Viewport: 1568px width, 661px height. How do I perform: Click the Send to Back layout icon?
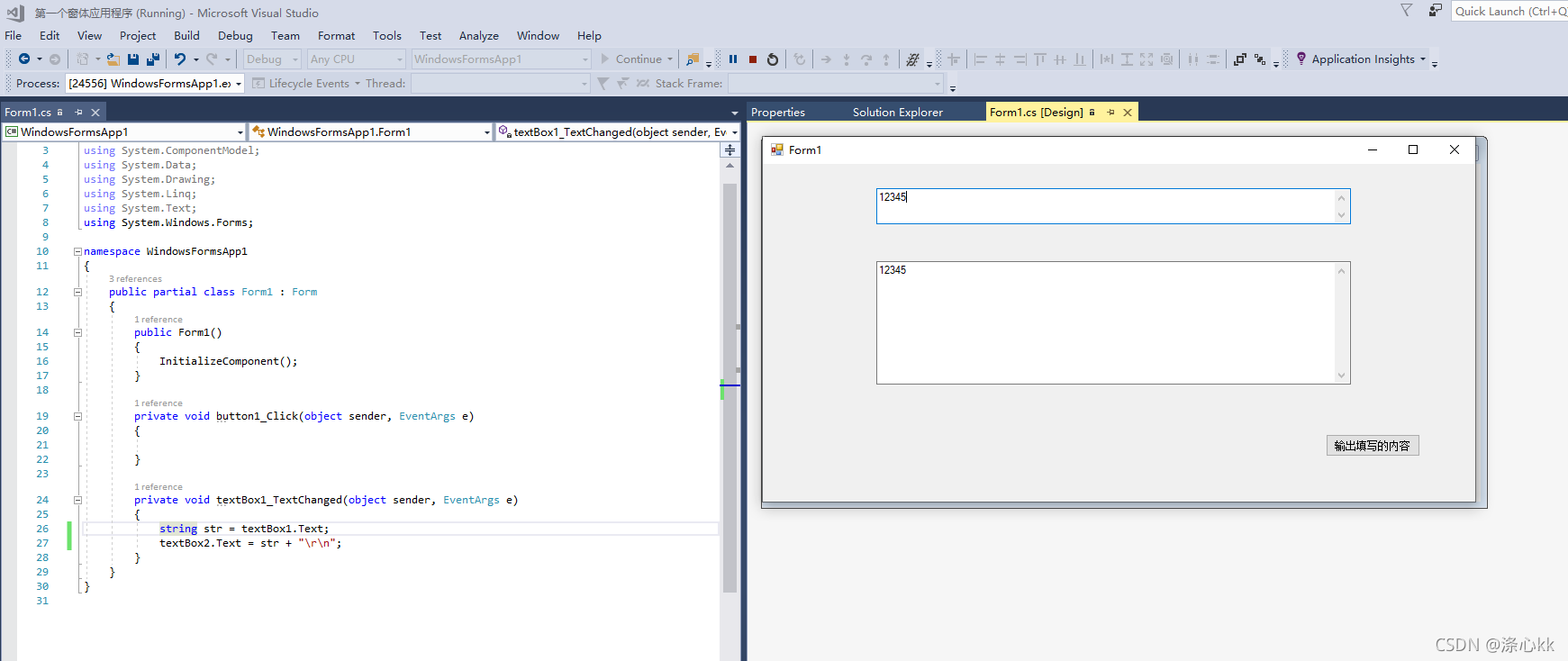coord(1260,59)
